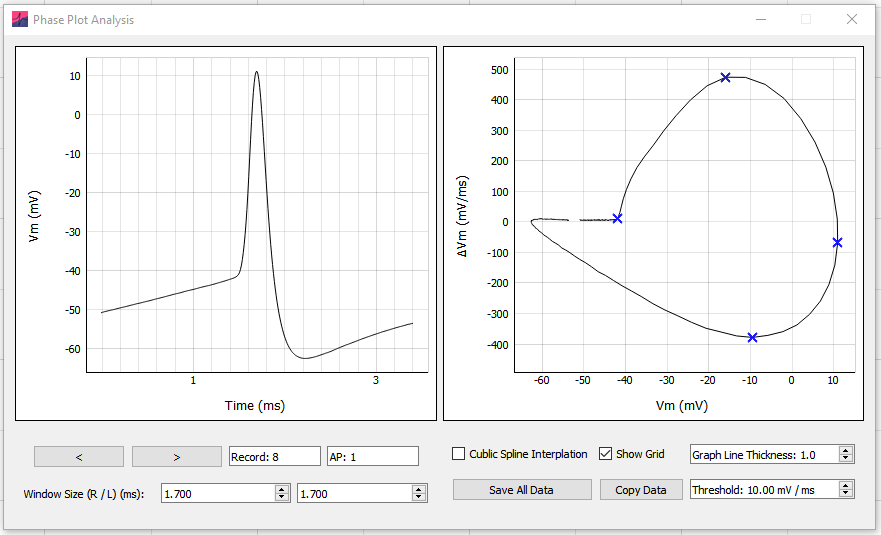The height and width of the screenshot is (535, 881).
Task: Click inside the AP: 1 field
Action: pyautogui.click(x=373, y=457)
